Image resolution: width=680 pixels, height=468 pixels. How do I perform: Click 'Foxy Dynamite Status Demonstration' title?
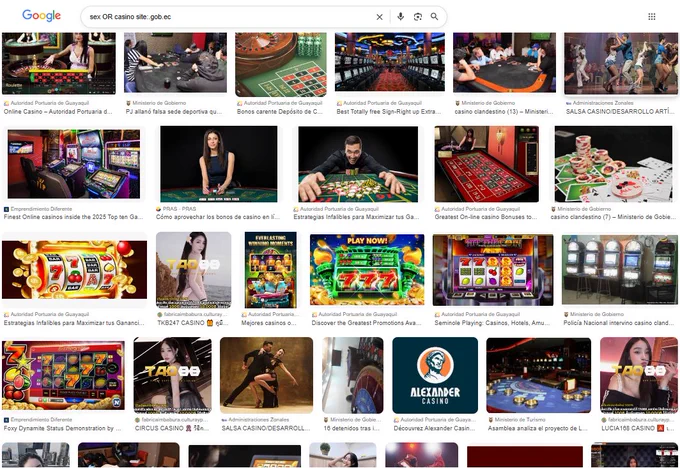pos(62,429)
